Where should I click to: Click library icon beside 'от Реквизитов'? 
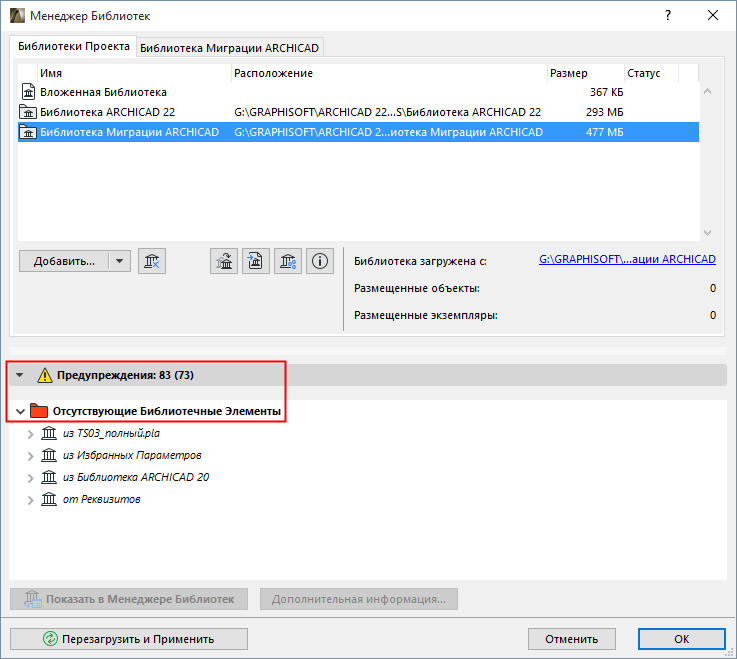click(x=49, y=499)
